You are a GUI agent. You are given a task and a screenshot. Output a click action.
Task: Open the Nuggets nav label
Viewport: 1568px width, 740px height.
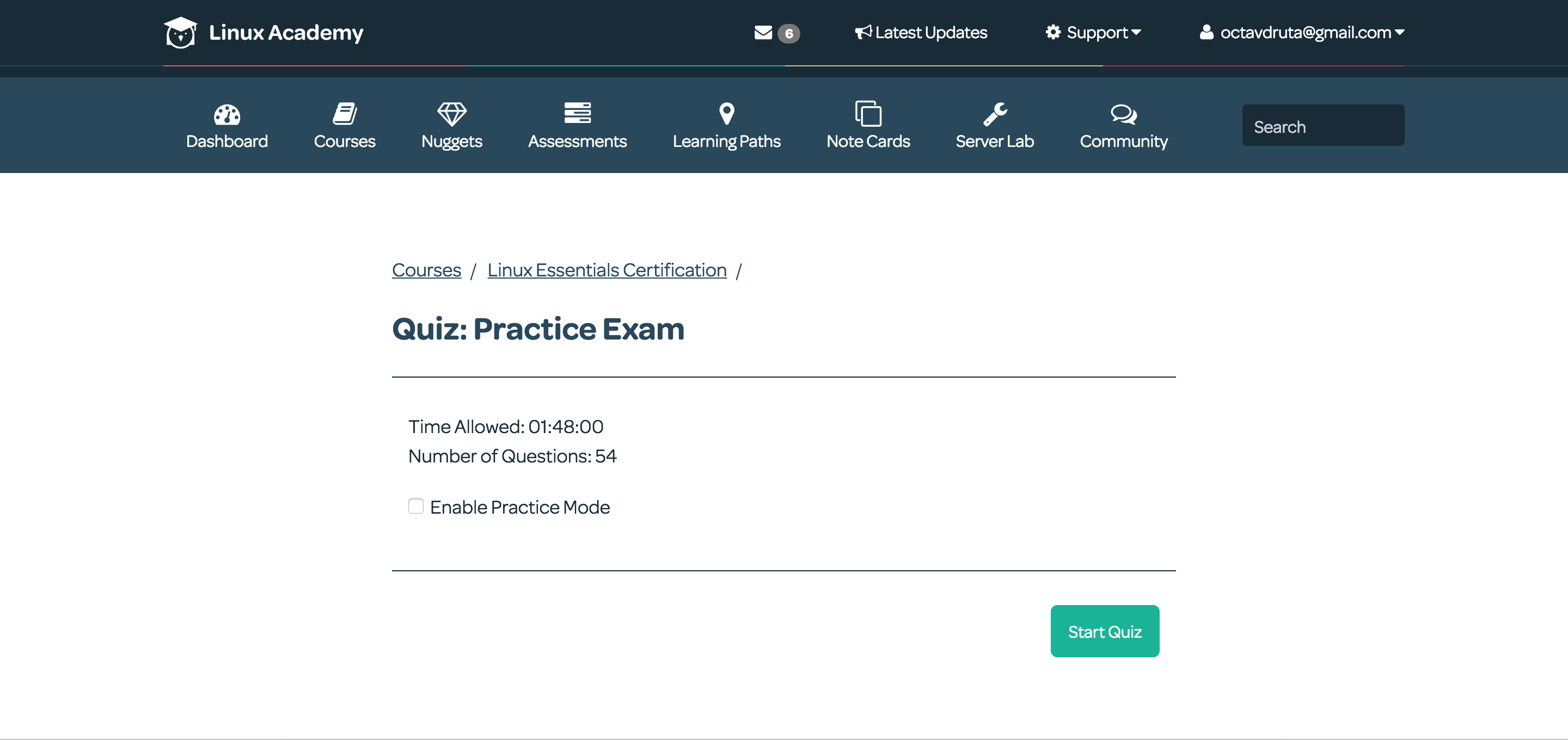pos(452,142)
